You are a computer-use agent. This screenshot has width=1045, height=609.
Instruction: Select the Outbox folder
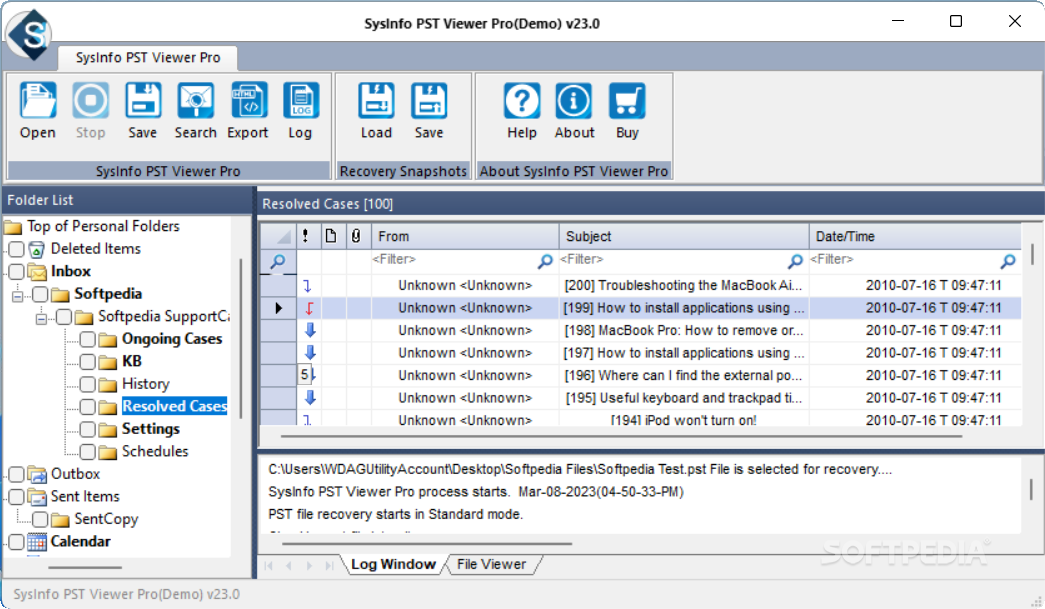pos(75,474)
